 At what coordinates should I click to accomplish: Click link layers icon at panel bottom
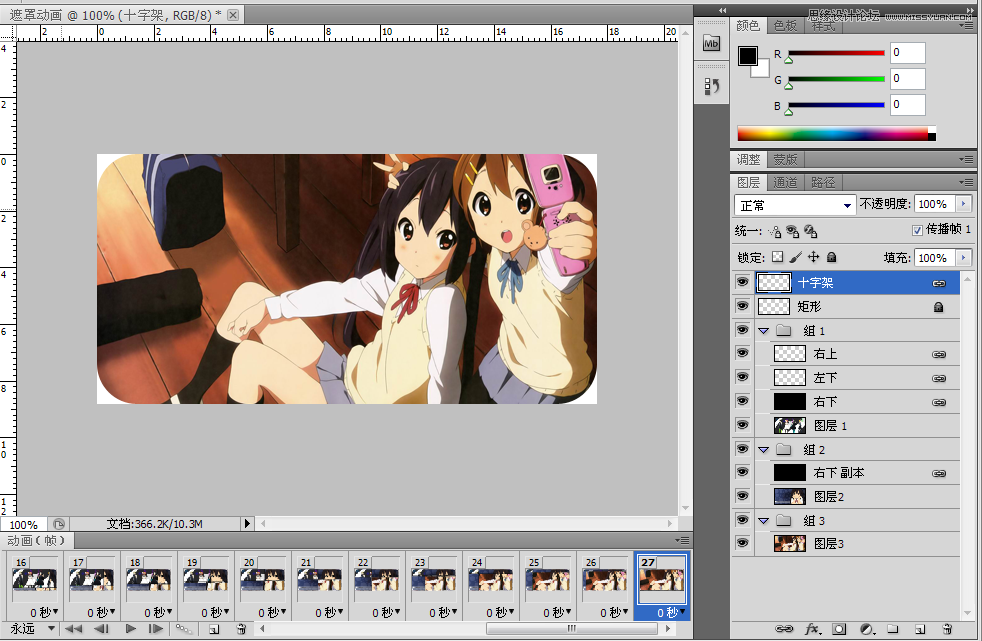click(x=784, y=628)
